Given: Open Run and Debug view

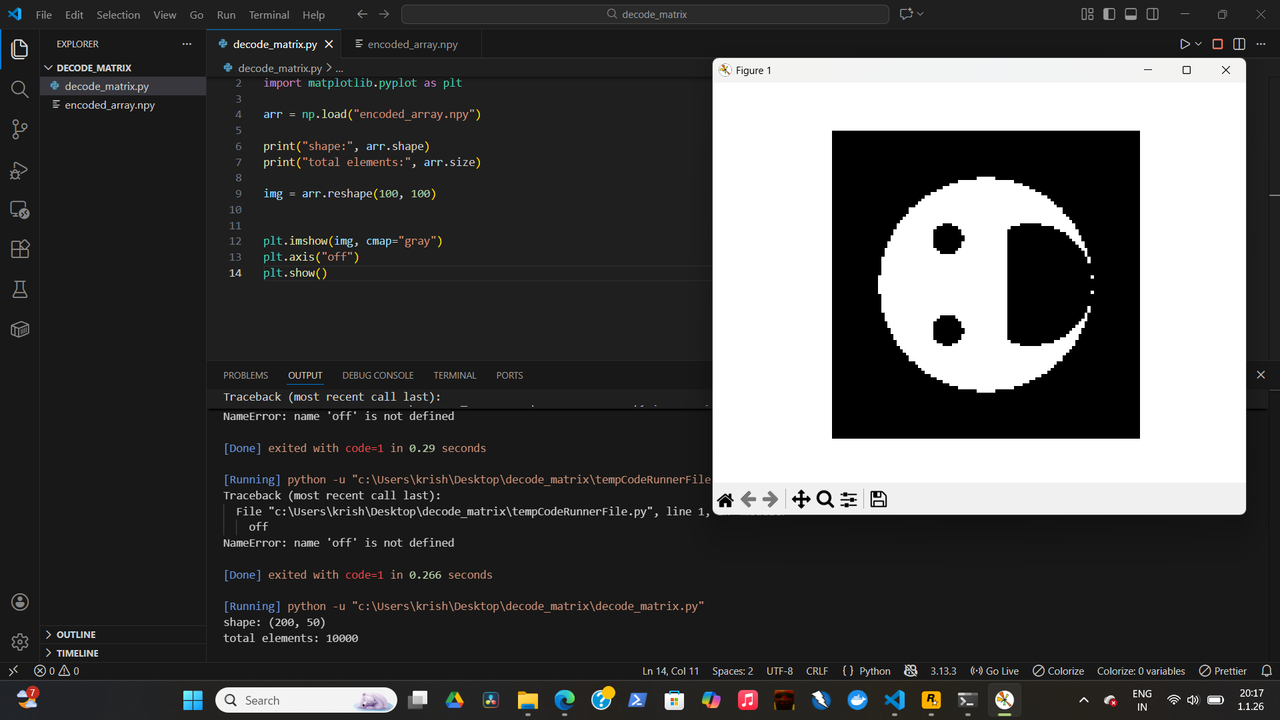Looking at the screenshot, I should tap(19, 170).
